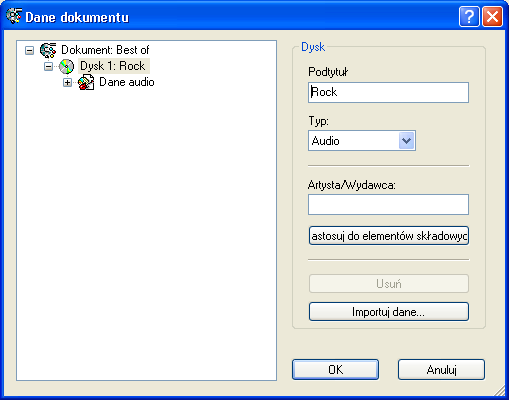
Task: Collapse the Dokument: Best of tree node
Action: pos(29,50)
